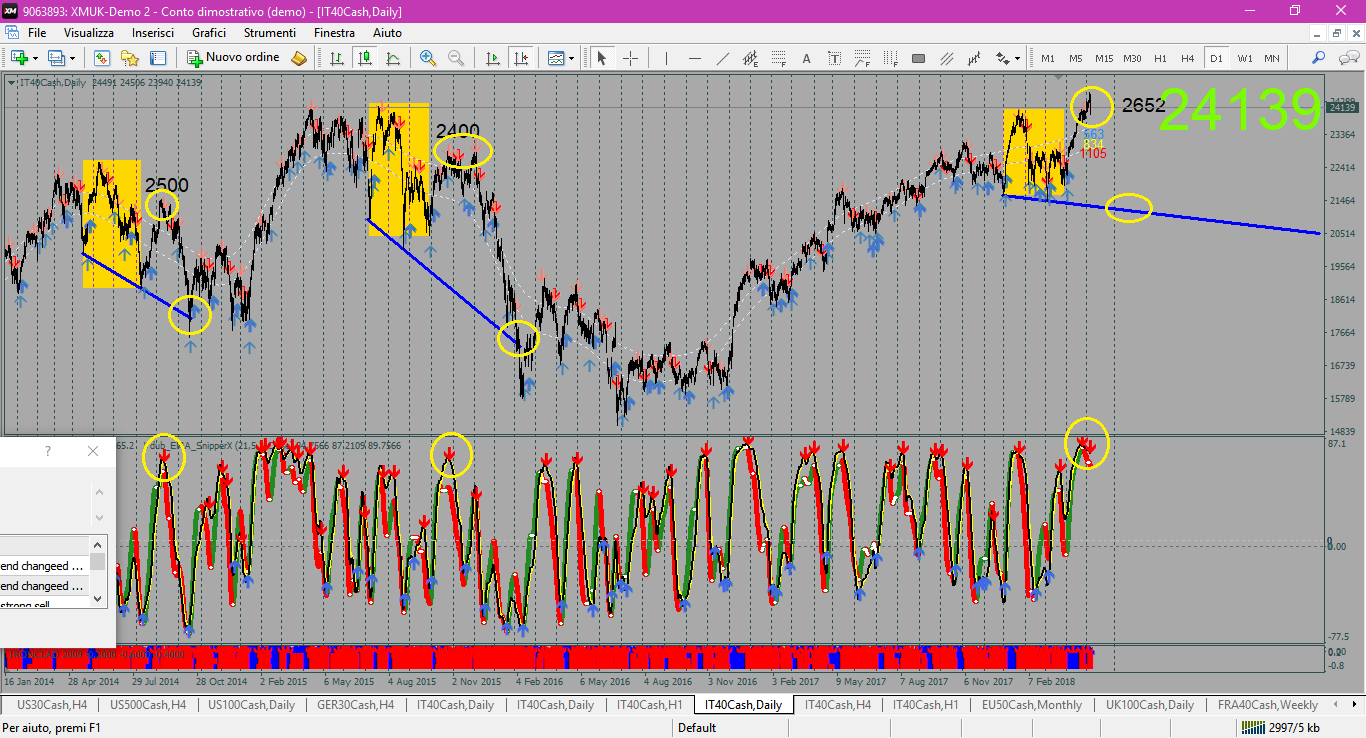Screen dimensions: 1366x738
Task: Draw a vertical line tool
Action: [x=666, y=58]
